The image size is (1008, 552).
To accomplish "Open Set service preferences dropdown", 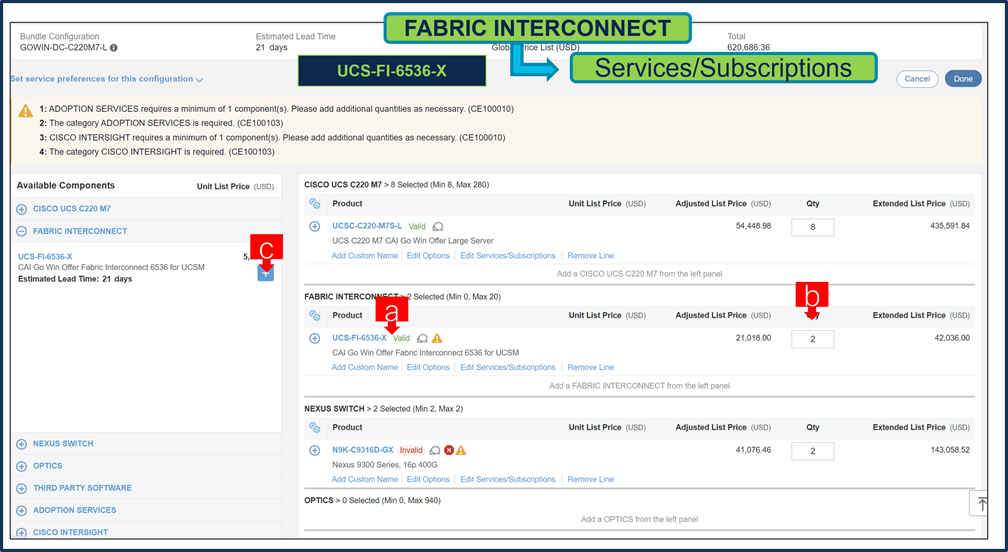I will 107,79.
